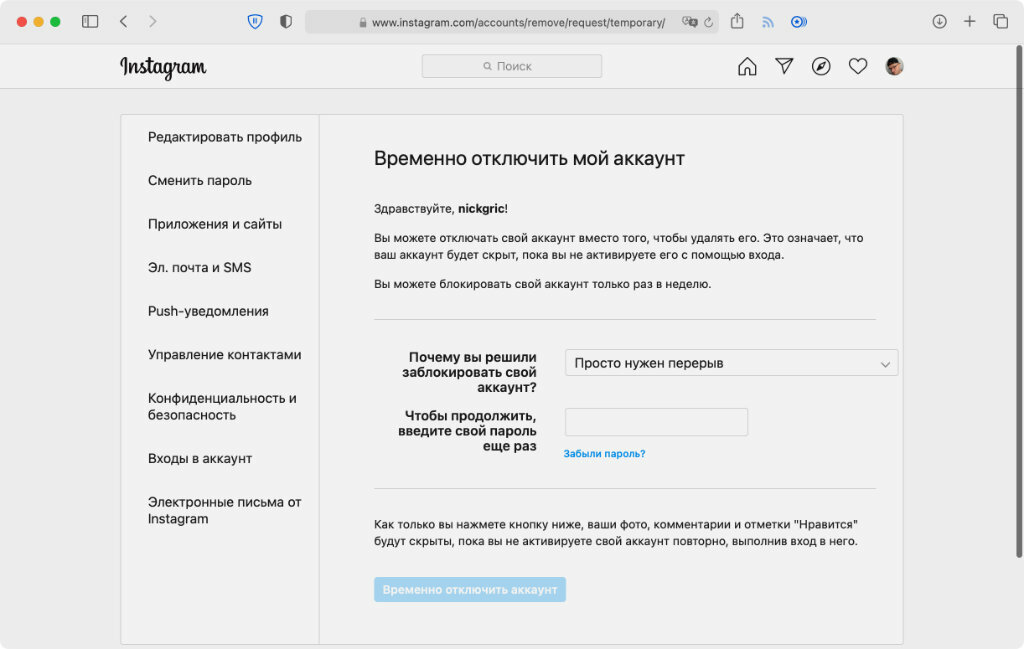1024x649 pixels.
Task: Open the activity heart icon
Action: point(857,66)
